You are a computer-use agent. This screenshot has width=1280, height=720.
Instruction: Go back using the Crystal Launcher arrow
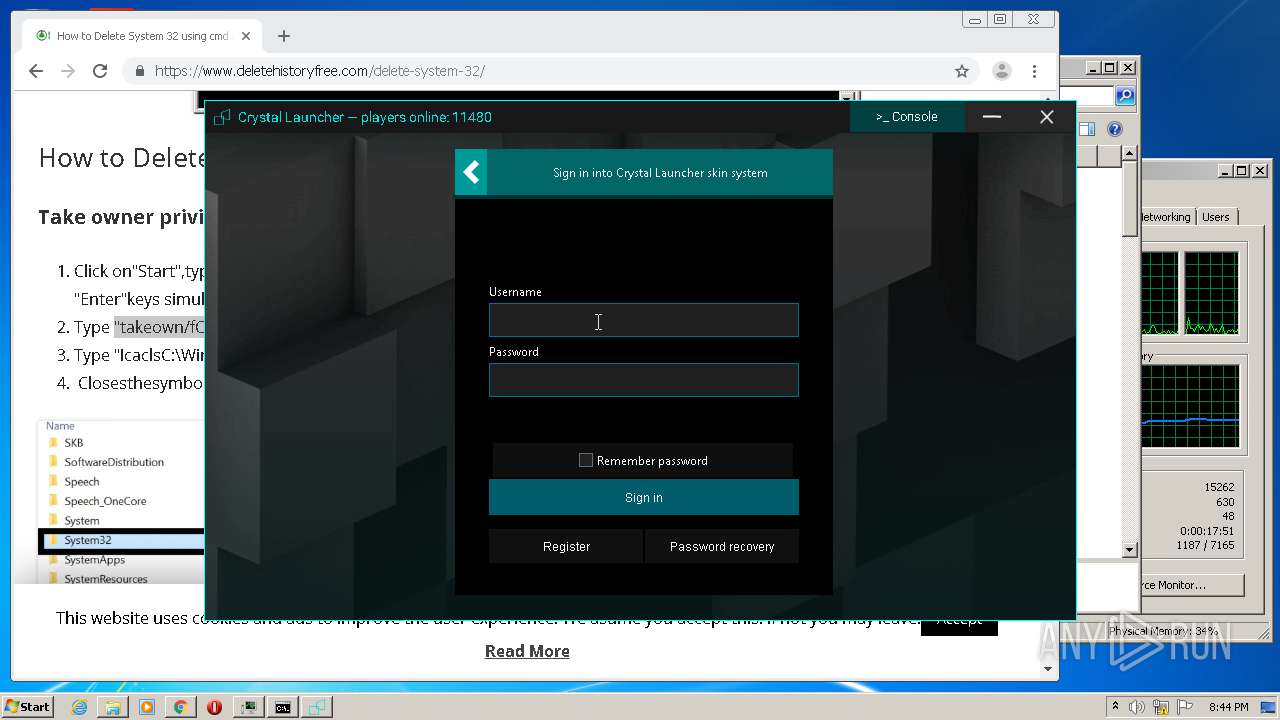471,173
